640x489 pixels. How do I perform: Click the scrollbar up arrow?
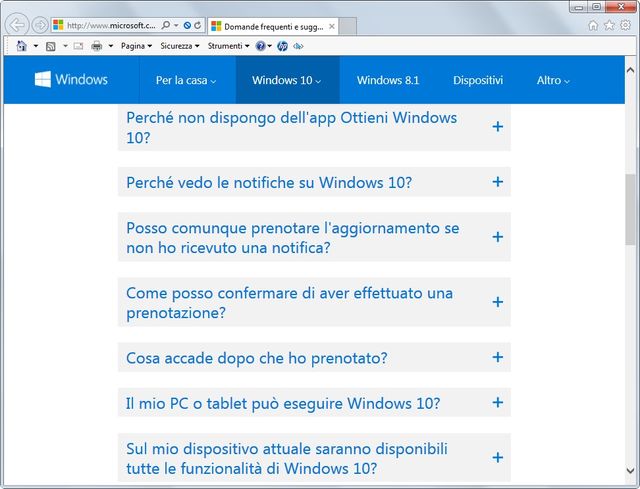pyautogui.click(x=631, y=70)
